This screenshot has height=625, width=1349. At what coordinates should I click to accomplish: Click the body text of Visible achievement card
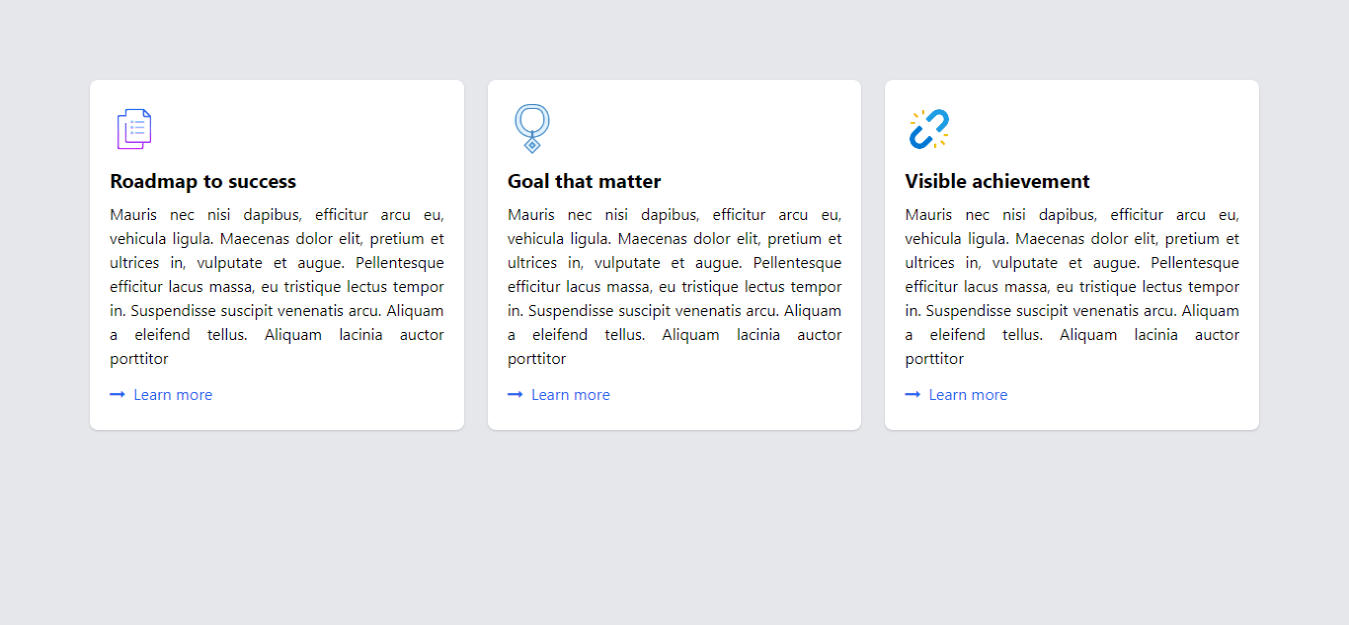coord(1071,286)
